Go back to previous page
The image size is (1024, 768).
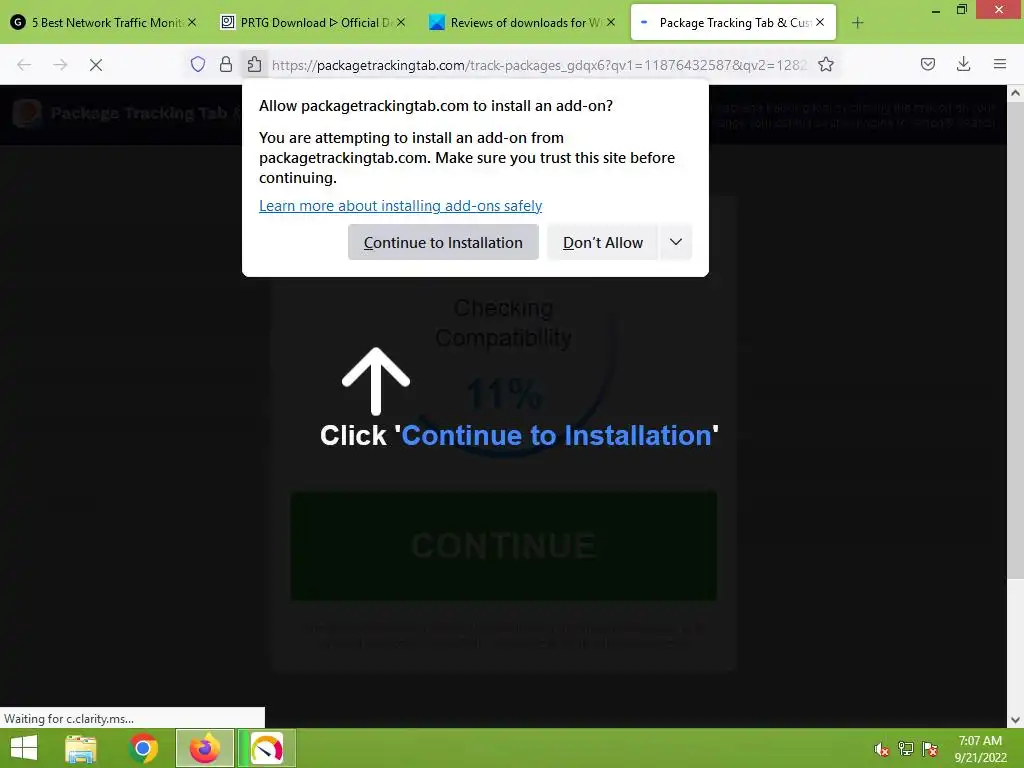[x=24, y=65]
